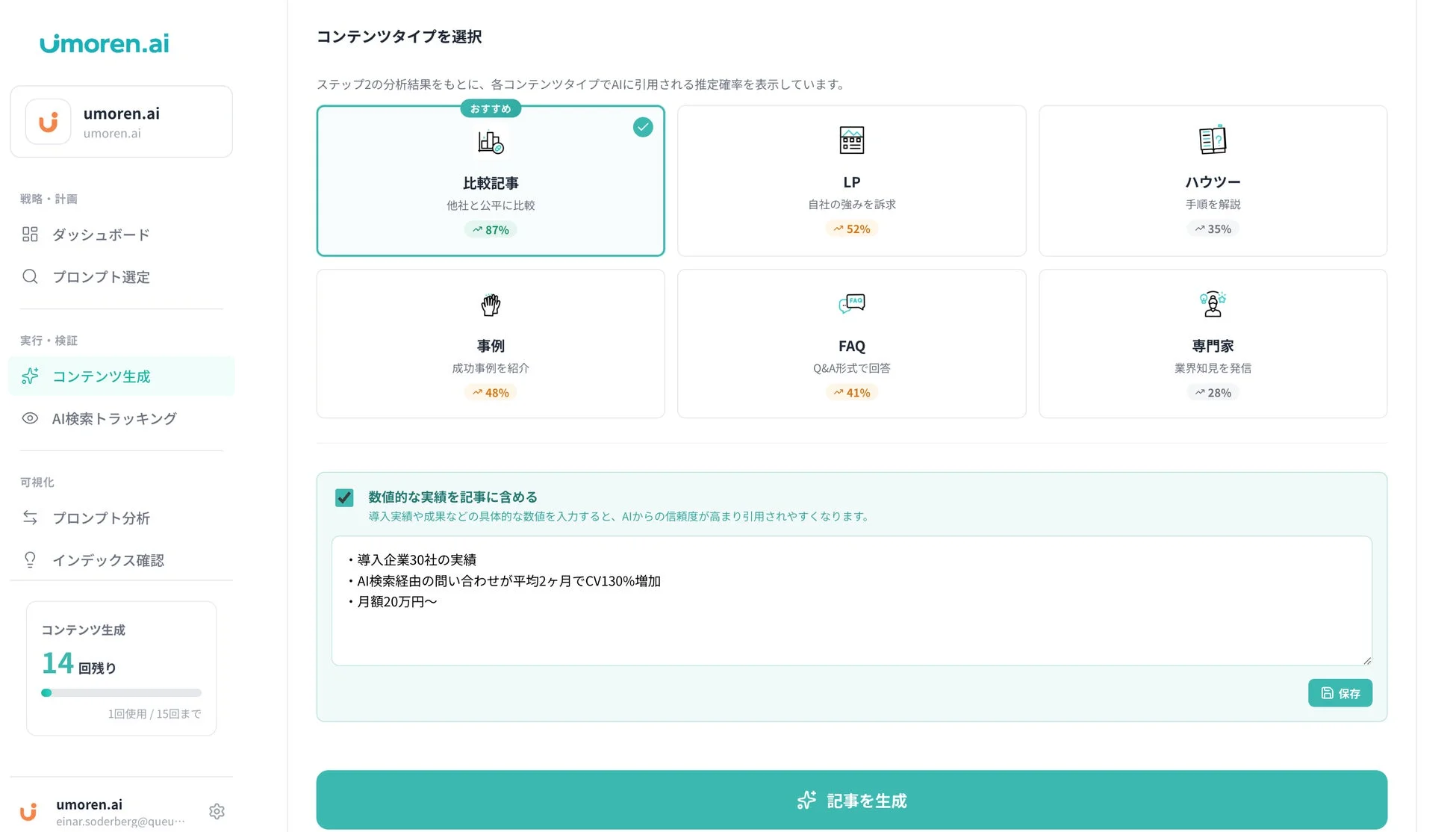Click the umoren.ai logo

click(104, 43)
